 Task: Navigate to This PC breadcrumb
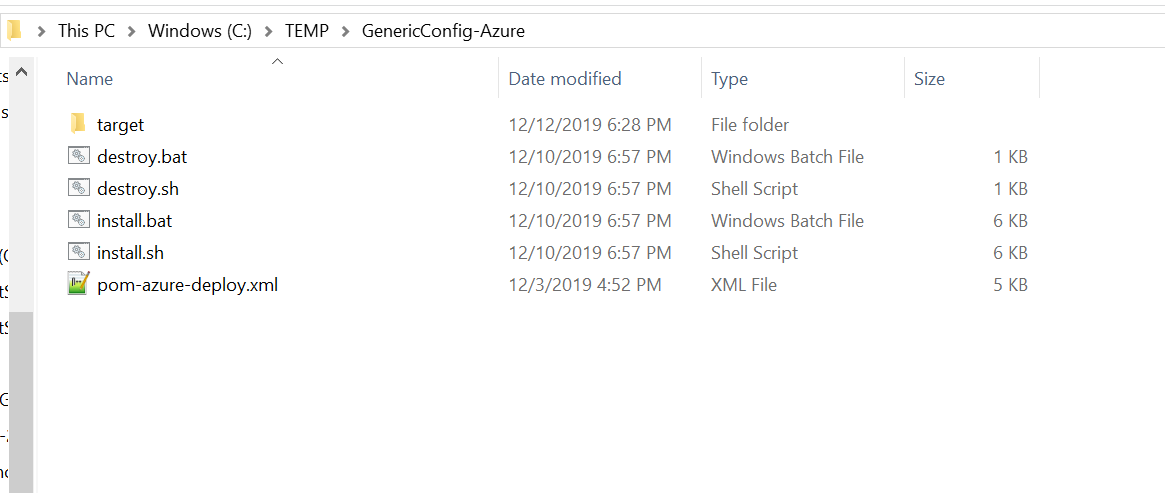[86, 31]
